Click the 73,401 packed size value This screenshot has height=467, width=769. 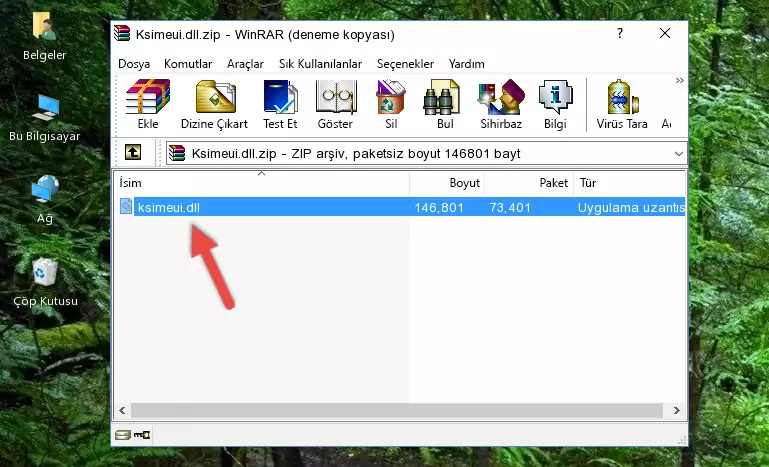click(510, 208)
